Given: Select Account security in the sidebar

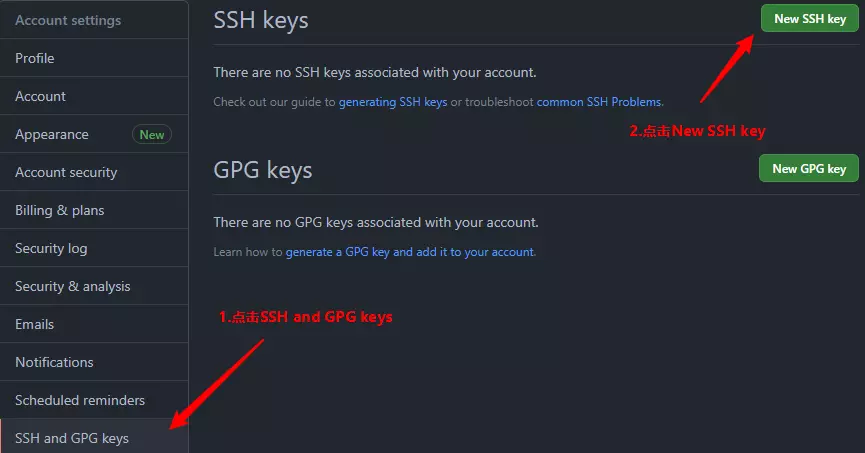Looking at the screenshot, I should [x=66, y=172].
